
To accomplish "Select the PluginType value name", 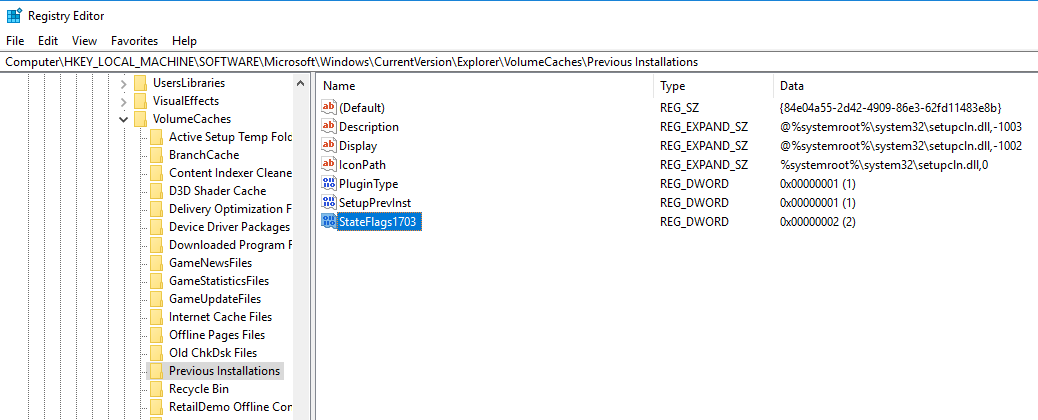I will 369,184.
